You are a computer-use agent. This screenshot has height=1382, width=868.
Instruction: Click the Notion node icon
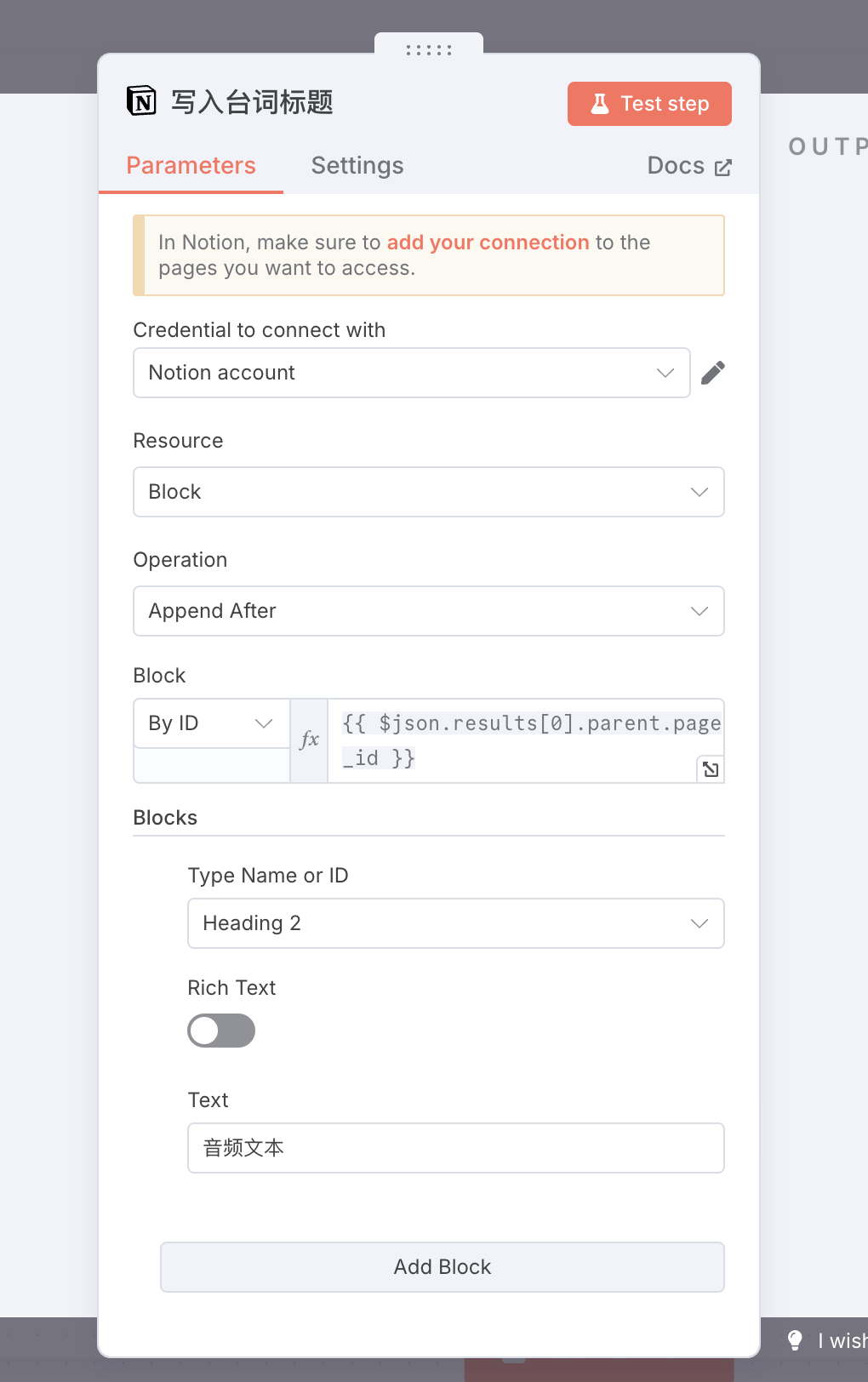coord(141,101)
